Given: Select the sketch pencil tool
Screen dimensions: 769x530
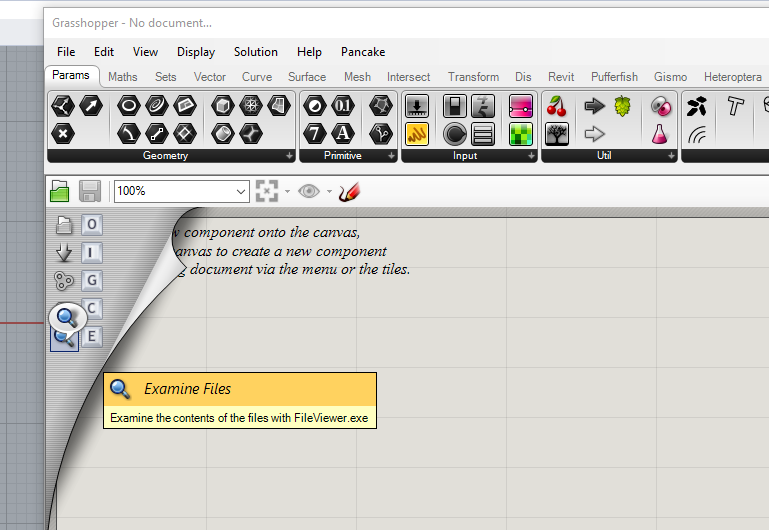Looking at the screenshot, I should coord(349,192).
